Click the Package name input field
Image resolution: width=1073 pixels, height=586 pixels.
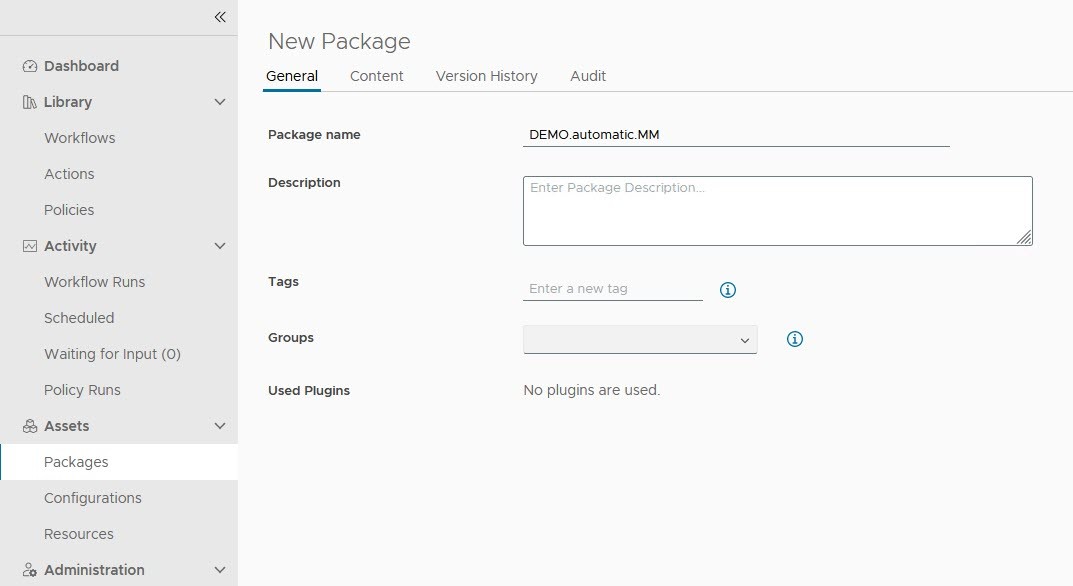point(735,134)
